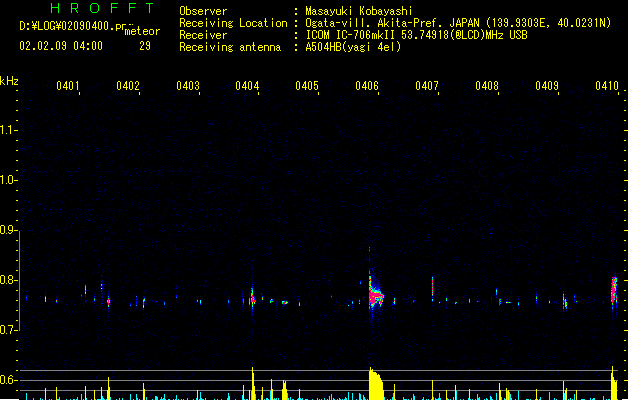Click the "Receiving antenna" label
This screenshot has height=400, width=629.
230,47
